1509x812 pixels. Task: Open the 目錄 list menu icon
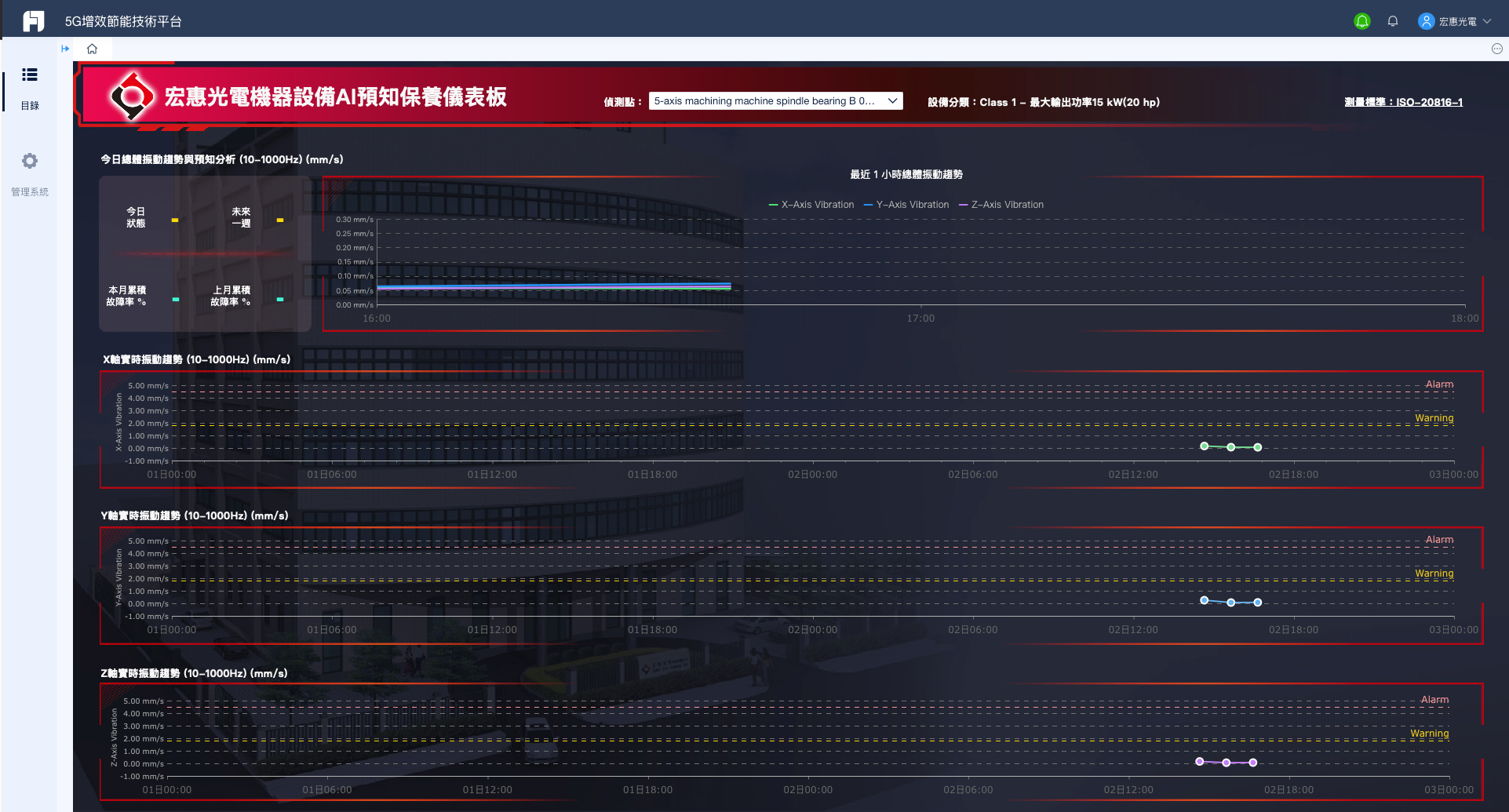[x=30, y=75]
